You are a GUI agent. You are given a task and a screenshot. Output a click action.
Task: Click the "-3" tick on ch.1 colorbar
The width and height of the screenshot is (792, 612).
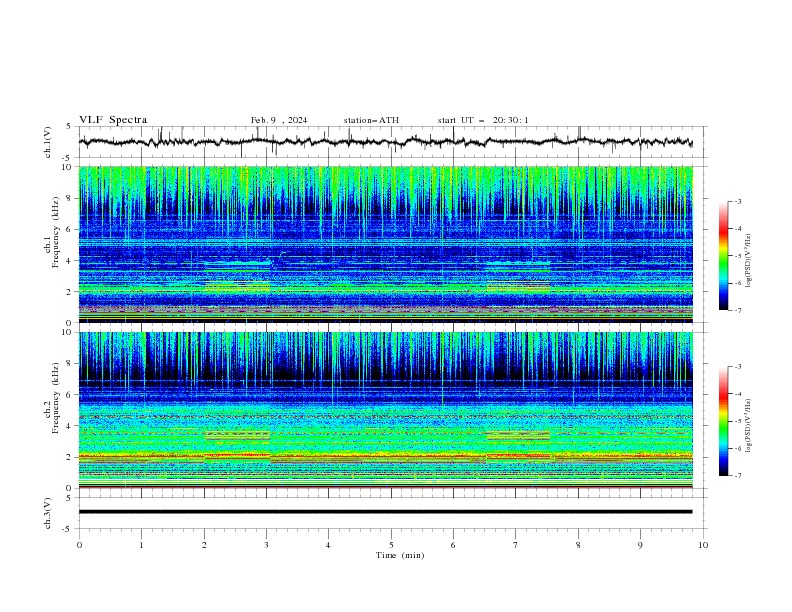tap(738, 201)
